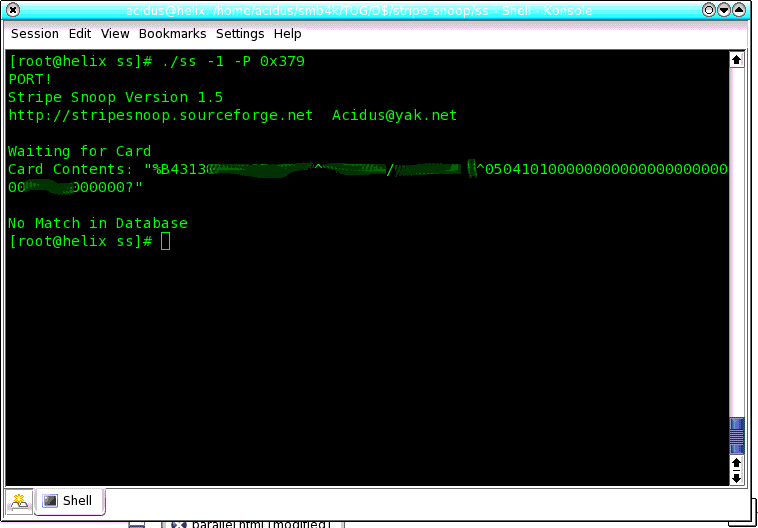Click the lower scroll up arrow above down arrow

coord(737,463)
